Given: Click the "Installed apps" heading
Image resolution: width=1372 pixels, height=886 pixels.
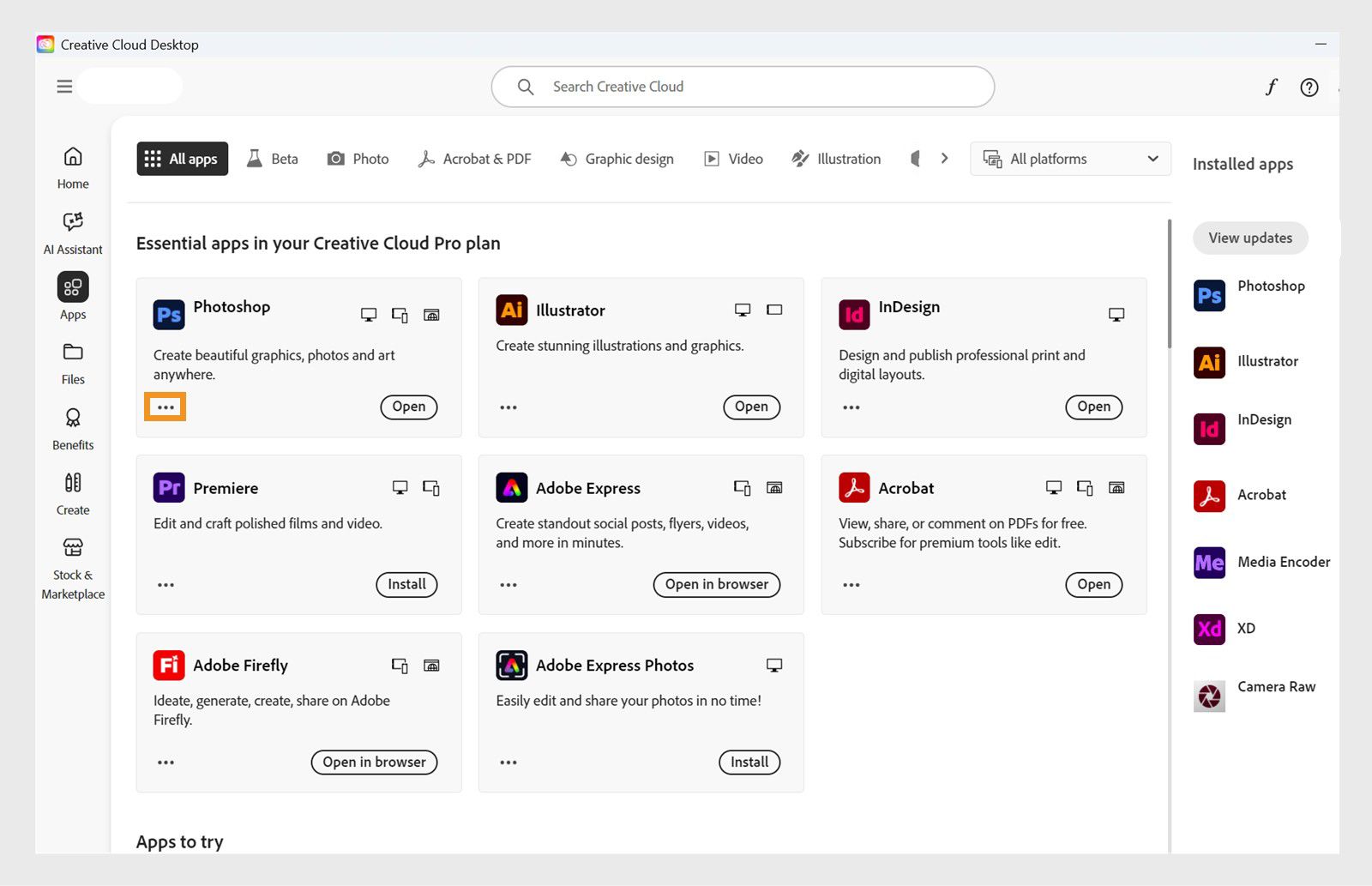Looking at the screenshot, I should (1243, 164).
